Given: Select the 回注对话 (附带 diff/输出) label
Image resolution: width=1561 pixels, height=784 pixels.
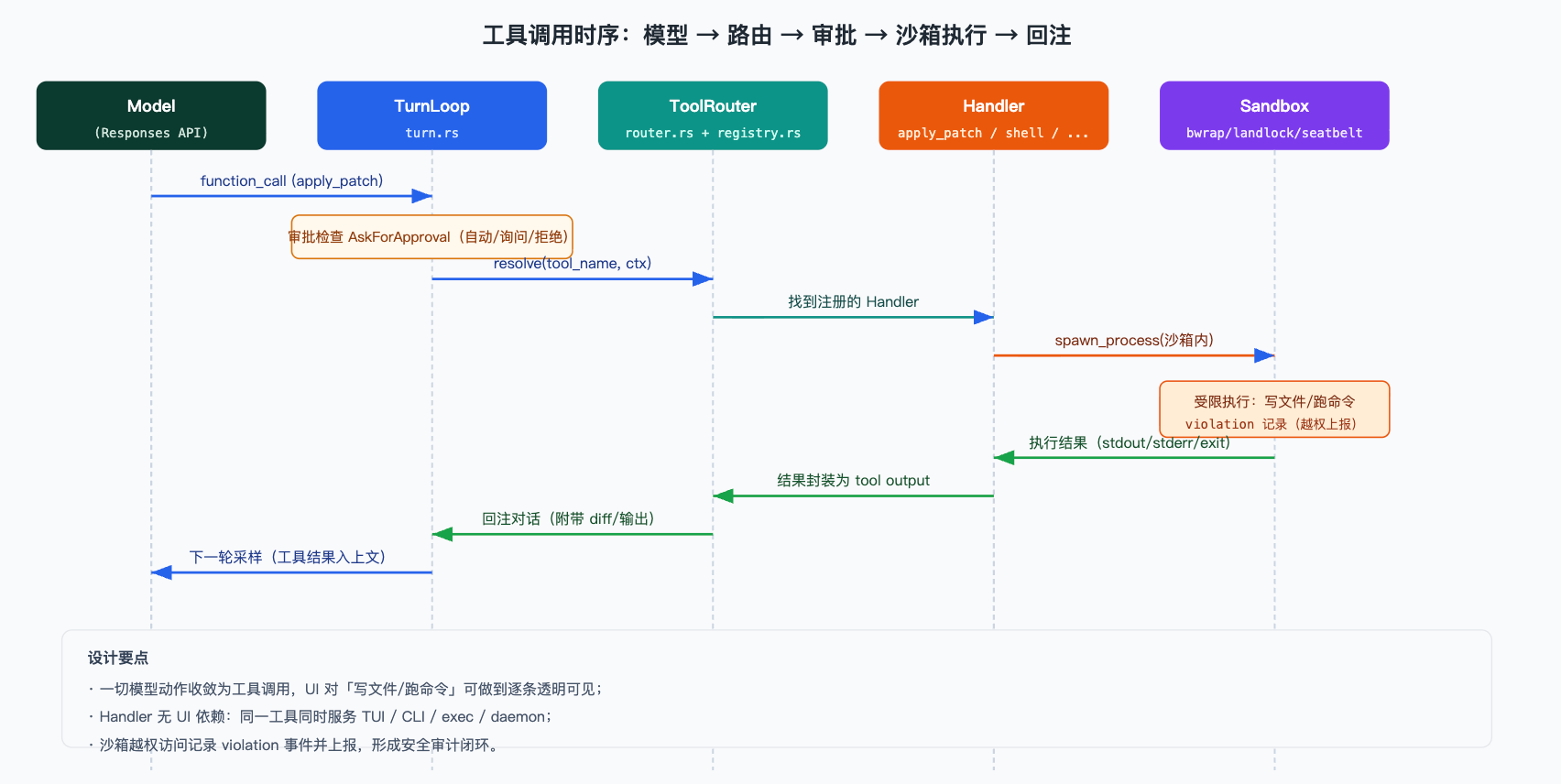Looking at the screenshot, I should (x=572, y=519).
